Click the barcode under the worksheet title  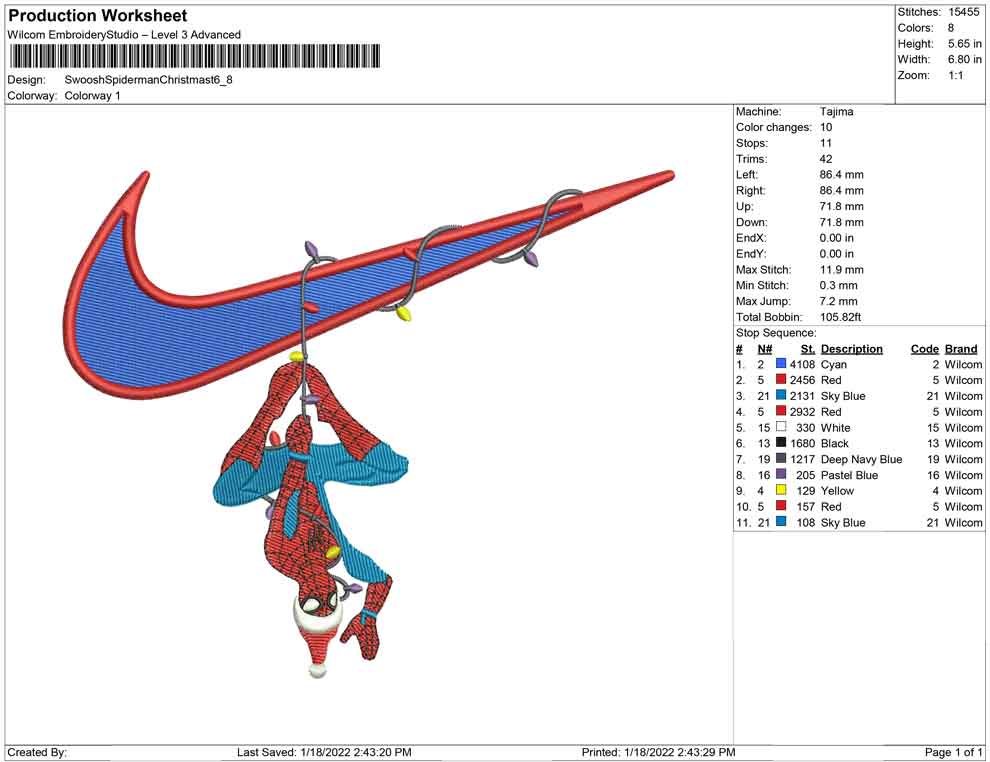pyautogui.click(x=195, y=56)
